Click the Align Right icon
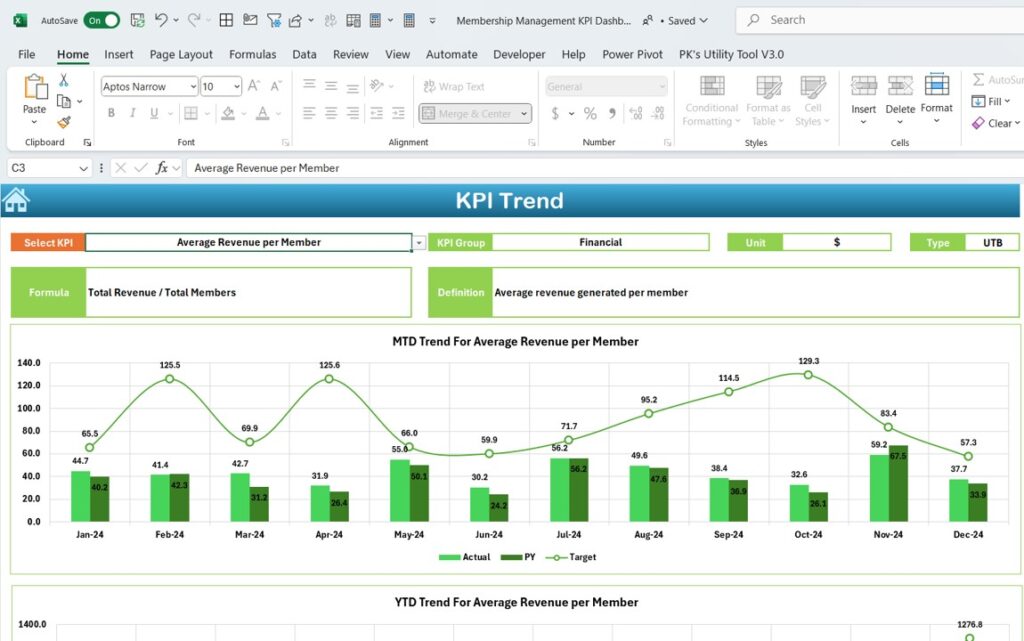The width and height of the screenshot is (1024, 641). pos(353,113)
